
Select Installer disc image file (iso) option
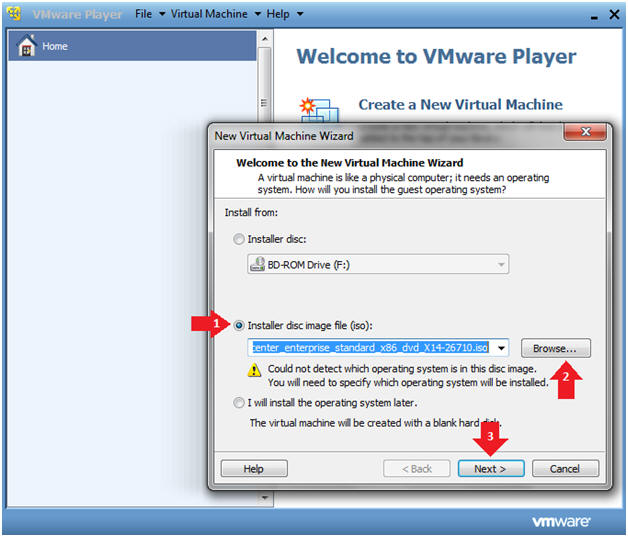coord(239,326)
